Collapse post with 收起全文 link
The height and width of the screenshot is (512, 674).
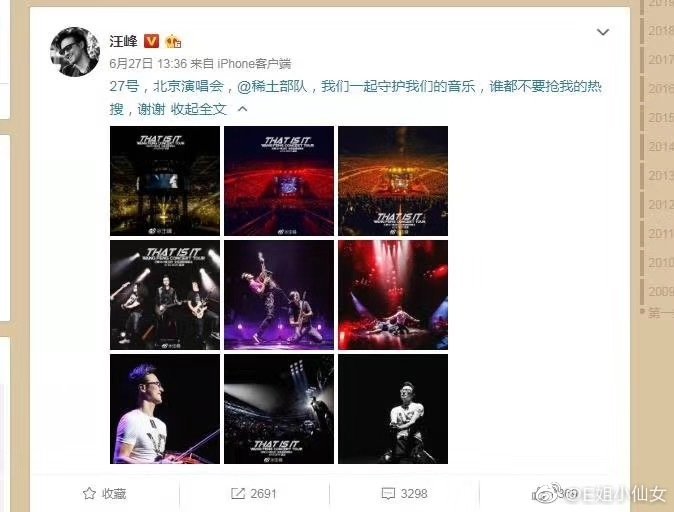[199, 109]
